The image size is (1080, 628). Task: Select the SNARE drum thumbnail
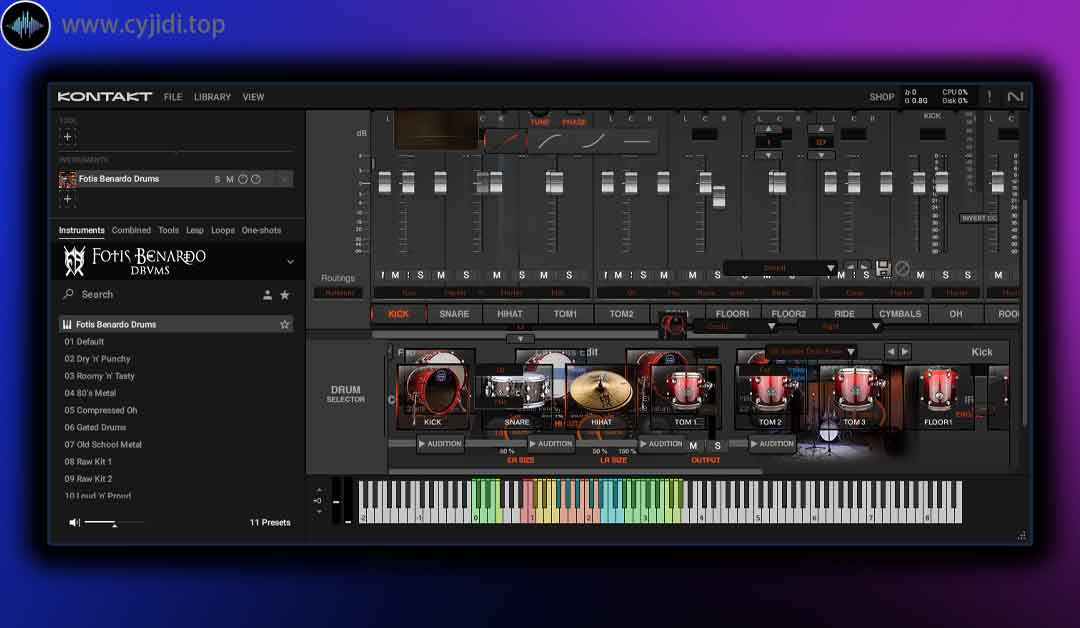(517, 396)
